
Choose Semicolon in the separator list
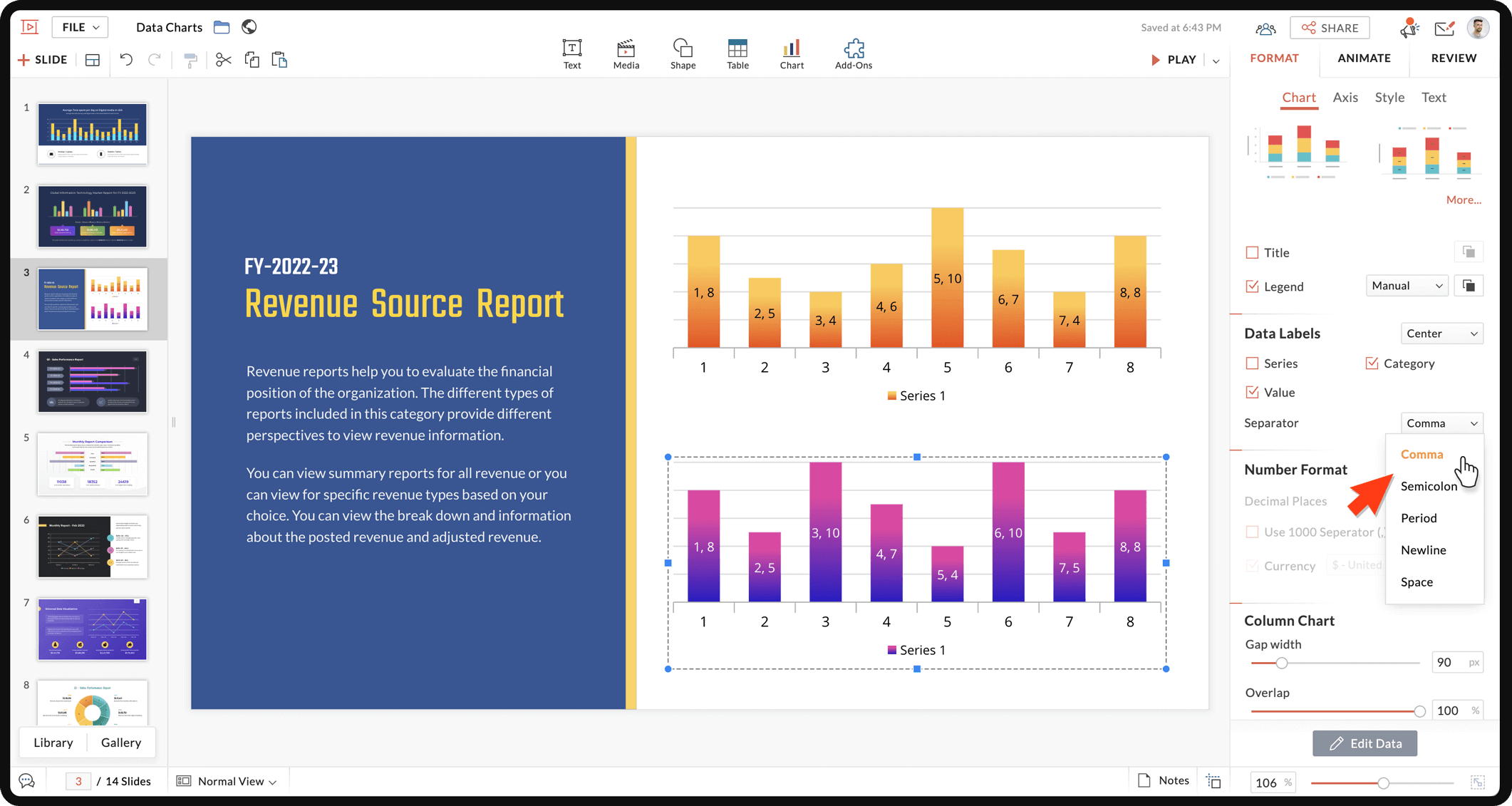pos(1428,486)
